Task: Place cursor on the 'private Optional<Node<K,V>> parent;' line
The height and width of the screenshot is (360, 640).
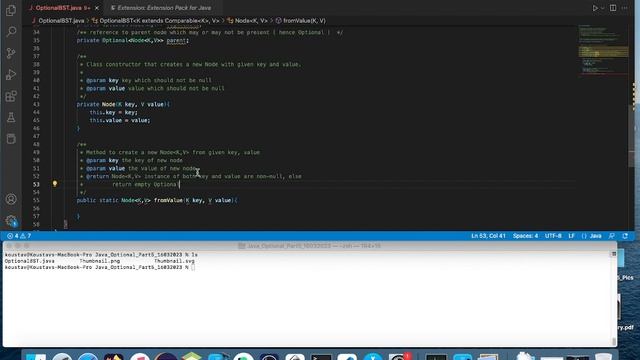Action: coord(132,40)
